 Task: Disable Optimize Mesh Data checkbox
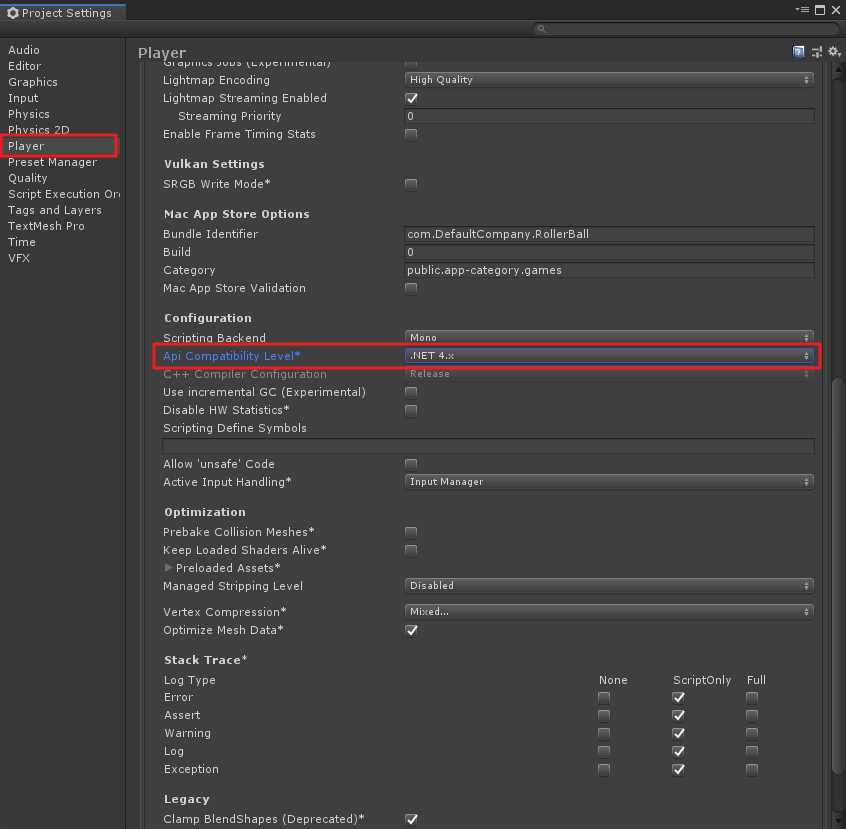[x=411, y=630]
